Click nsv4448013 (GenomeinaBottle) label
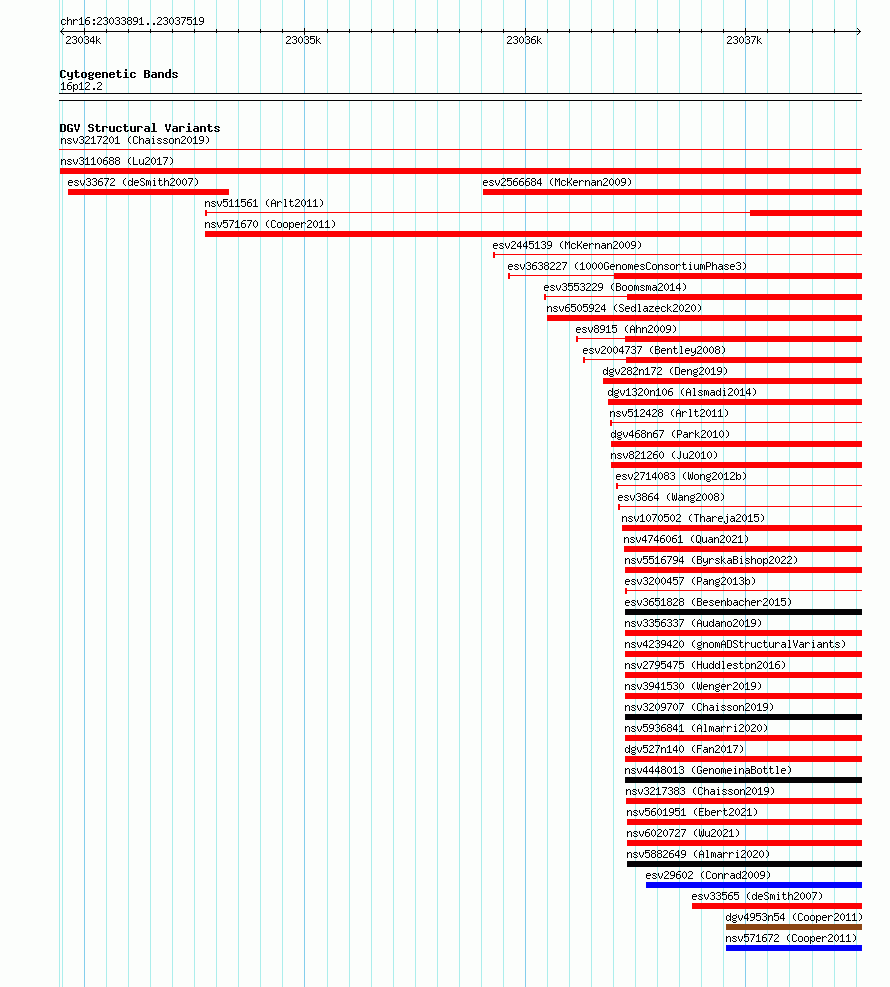 point(708,770)
